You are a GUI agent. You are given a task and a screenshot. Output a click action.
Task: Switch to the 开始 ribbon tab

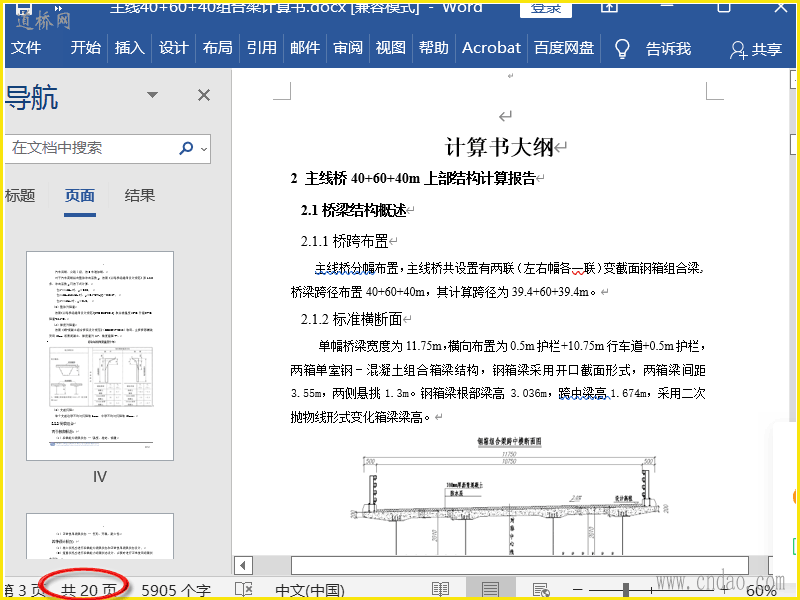pos(86,48)
